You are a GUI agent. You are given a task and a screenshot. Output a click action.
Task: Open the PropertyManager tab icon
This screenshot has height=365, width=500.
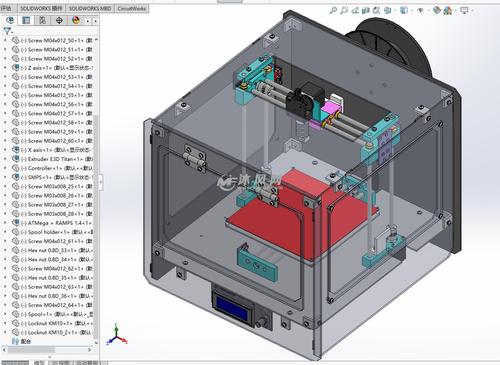[26, 21]
